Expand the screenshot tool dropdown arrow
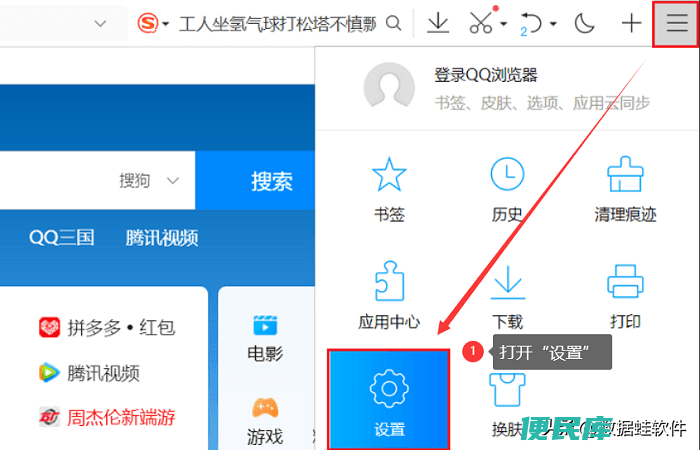 click(x=504, y=24)
